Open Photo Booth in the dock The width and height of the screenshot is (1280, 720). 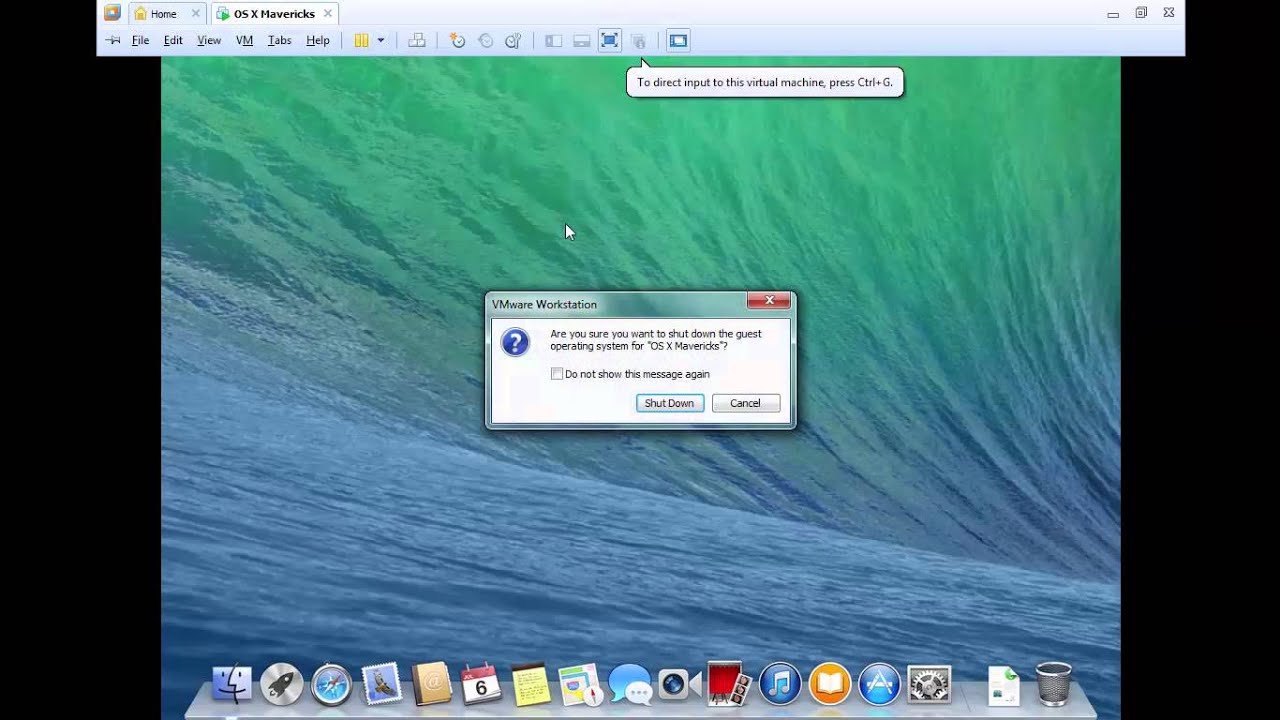(x=729, y=684)
